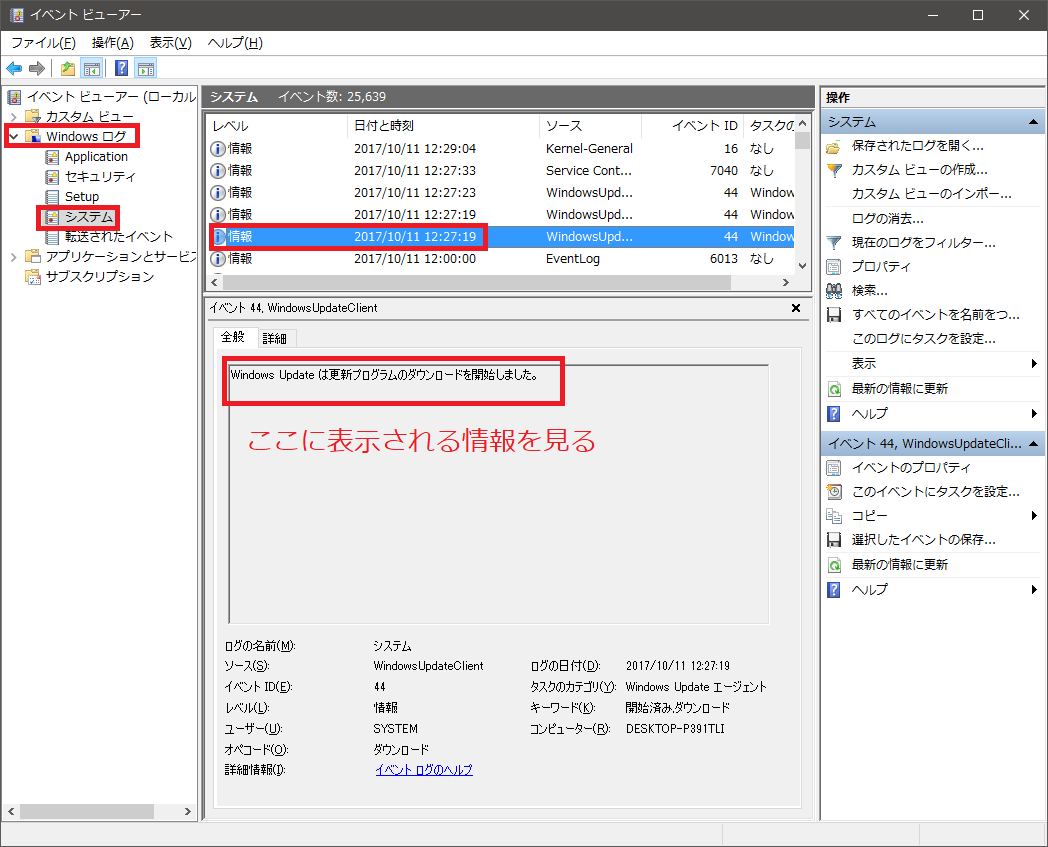
Task: Click the info icon of the EventLog row
Action: pyautogui.click(x=217, y=259)
